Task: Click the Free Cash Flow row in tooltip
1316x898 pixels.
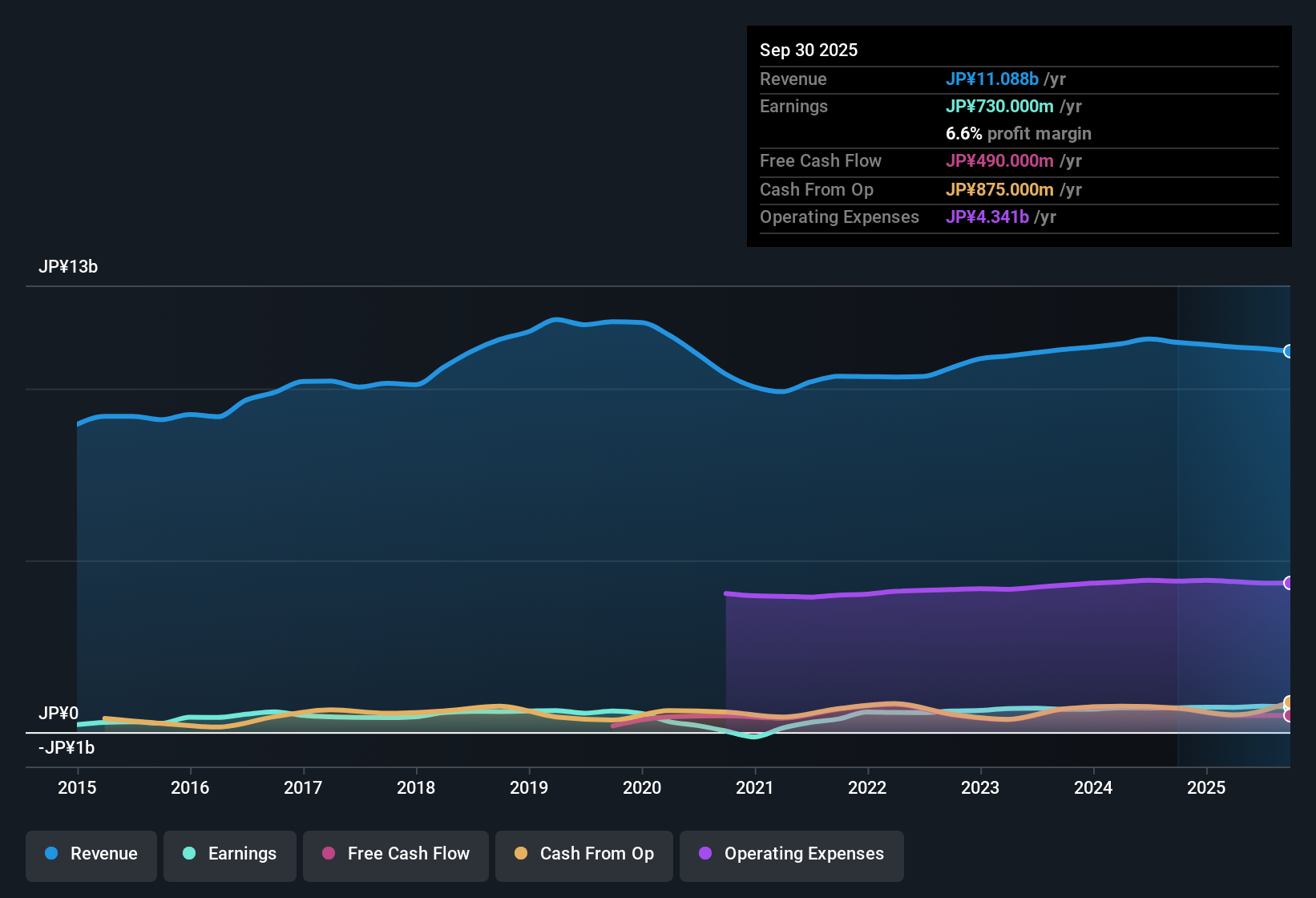Action: (821, 161)
